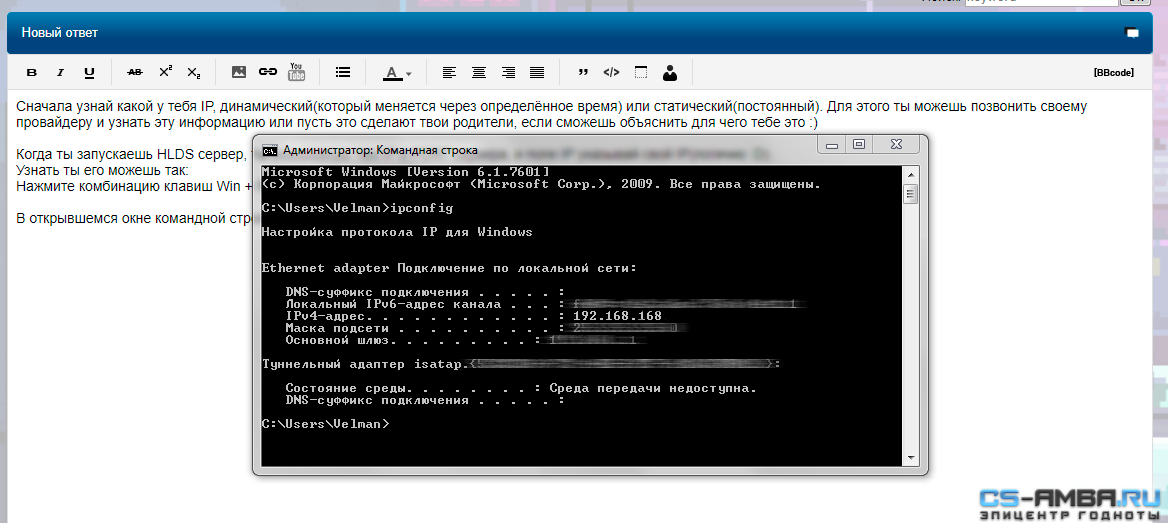Apply superscript formatting
The image size is (1168, 523).
click(165, 72)
